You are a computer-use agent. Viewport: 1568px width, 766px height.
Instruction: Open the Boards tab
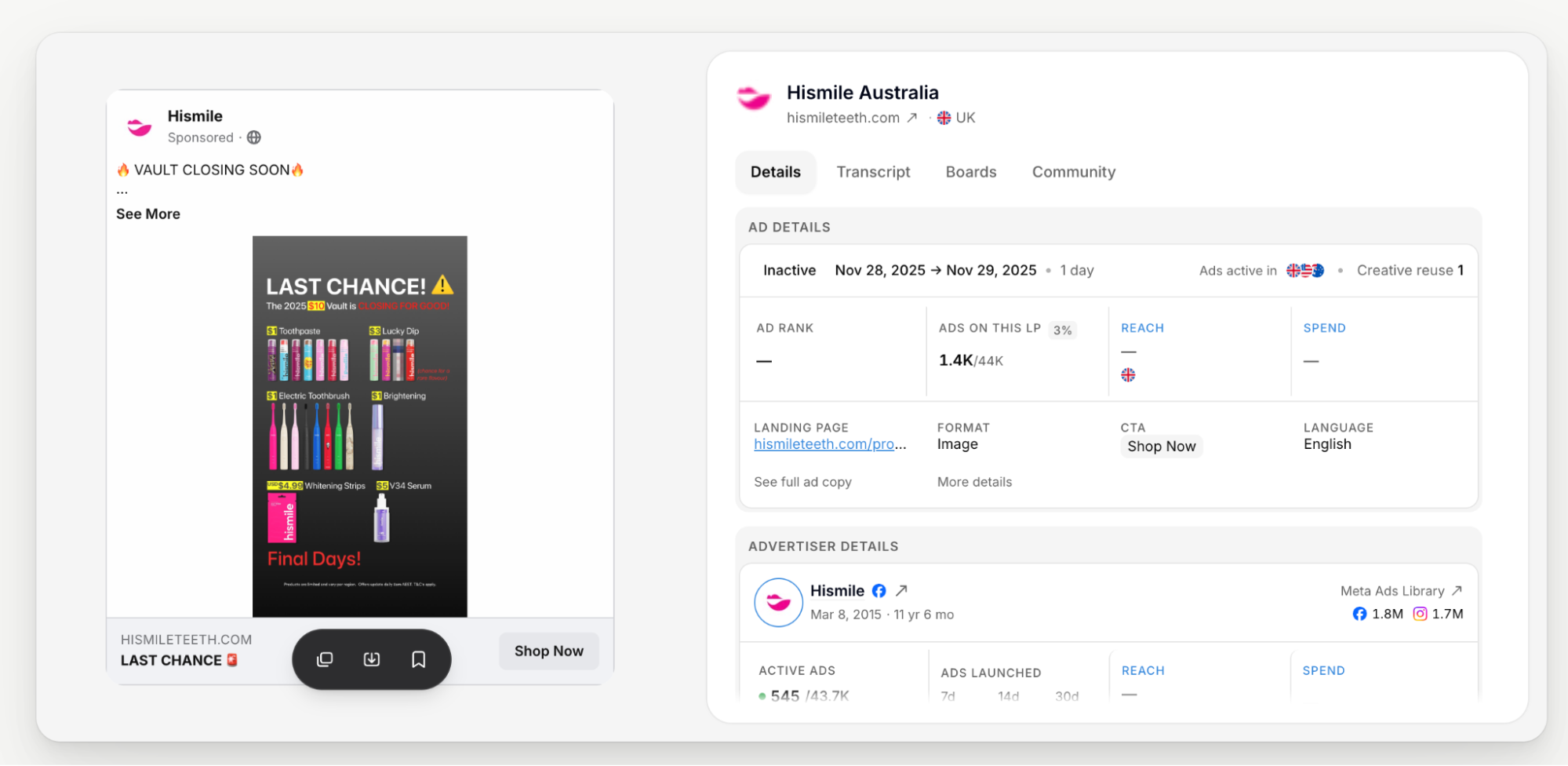(x=971, y=172)
